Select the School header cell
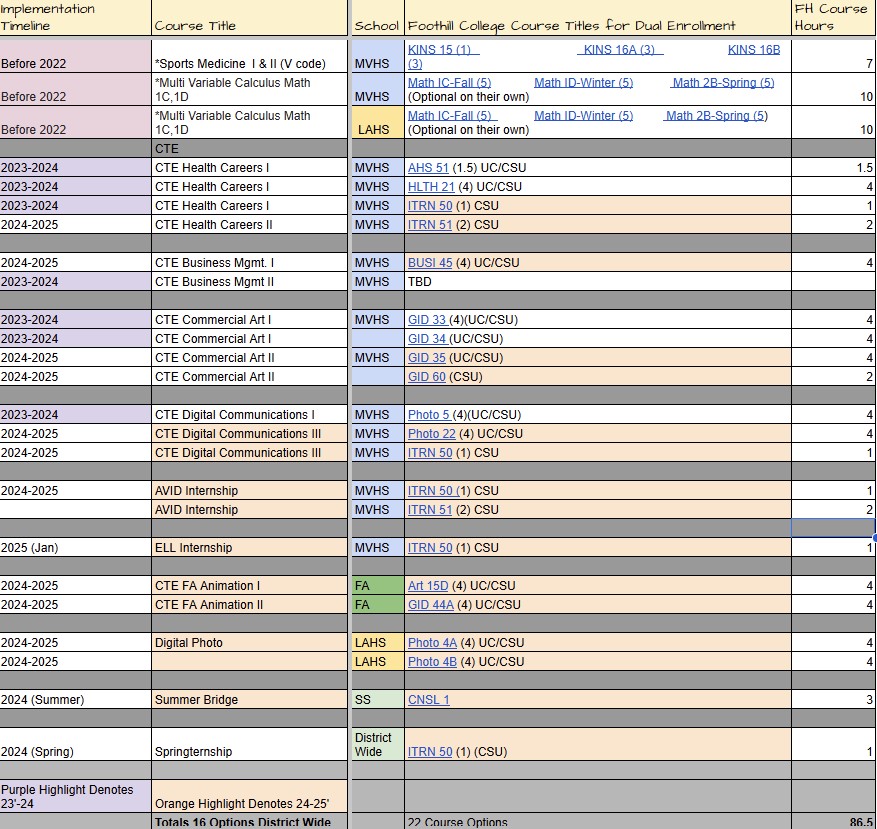This screenshot has width=877, height=829. [378, 18]
